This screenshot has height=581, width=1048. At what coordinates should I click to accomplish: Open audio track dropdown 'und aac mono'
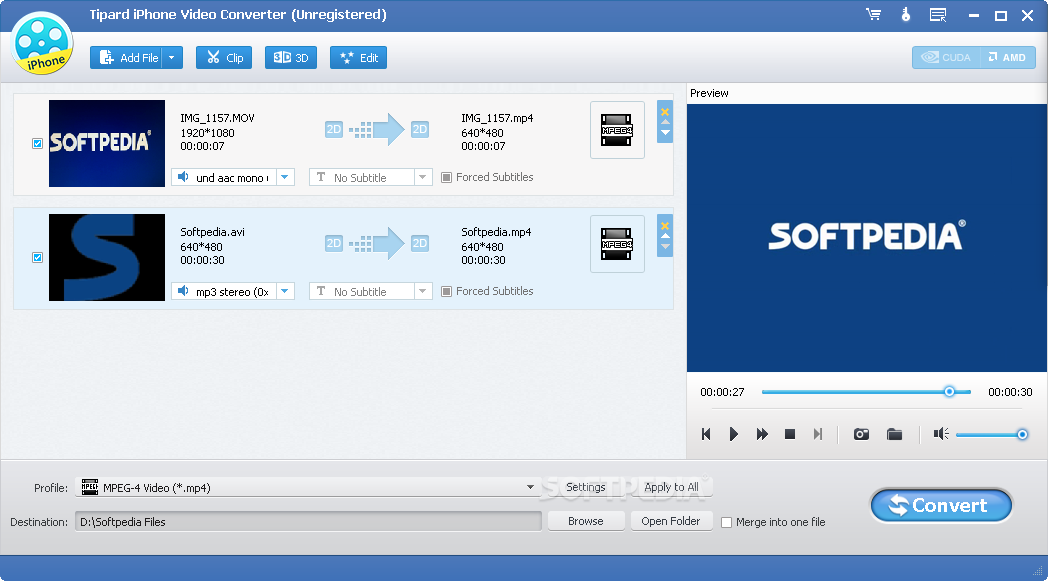pos(233,177)
